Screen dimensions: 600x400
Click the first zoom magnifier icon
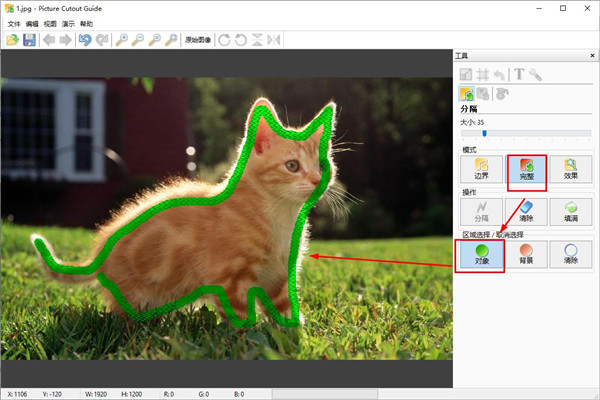(121, 40)
